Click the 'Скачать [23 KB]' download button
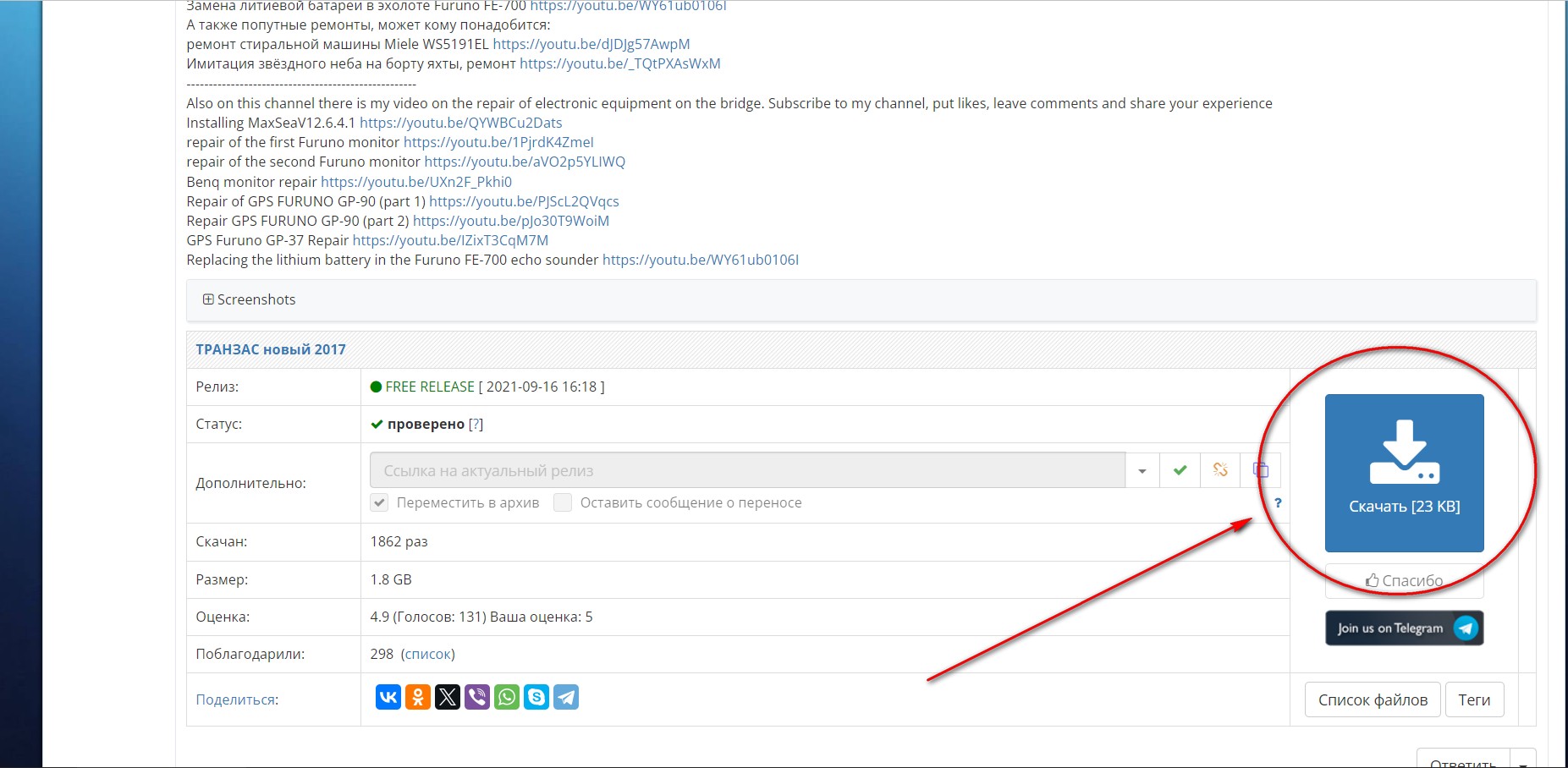 click(1404, 472)
